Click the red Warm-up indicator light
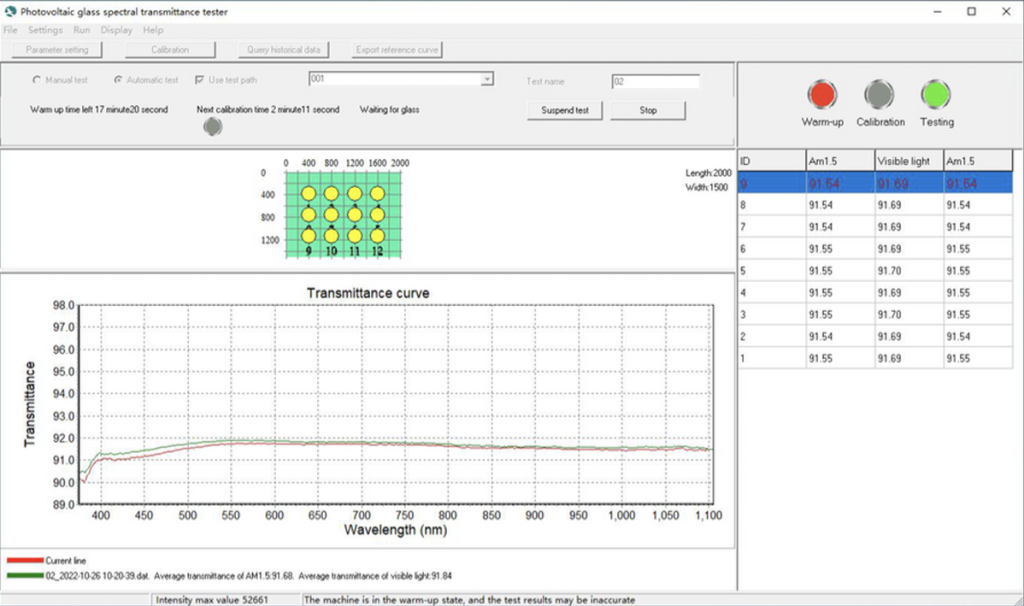 822,95
